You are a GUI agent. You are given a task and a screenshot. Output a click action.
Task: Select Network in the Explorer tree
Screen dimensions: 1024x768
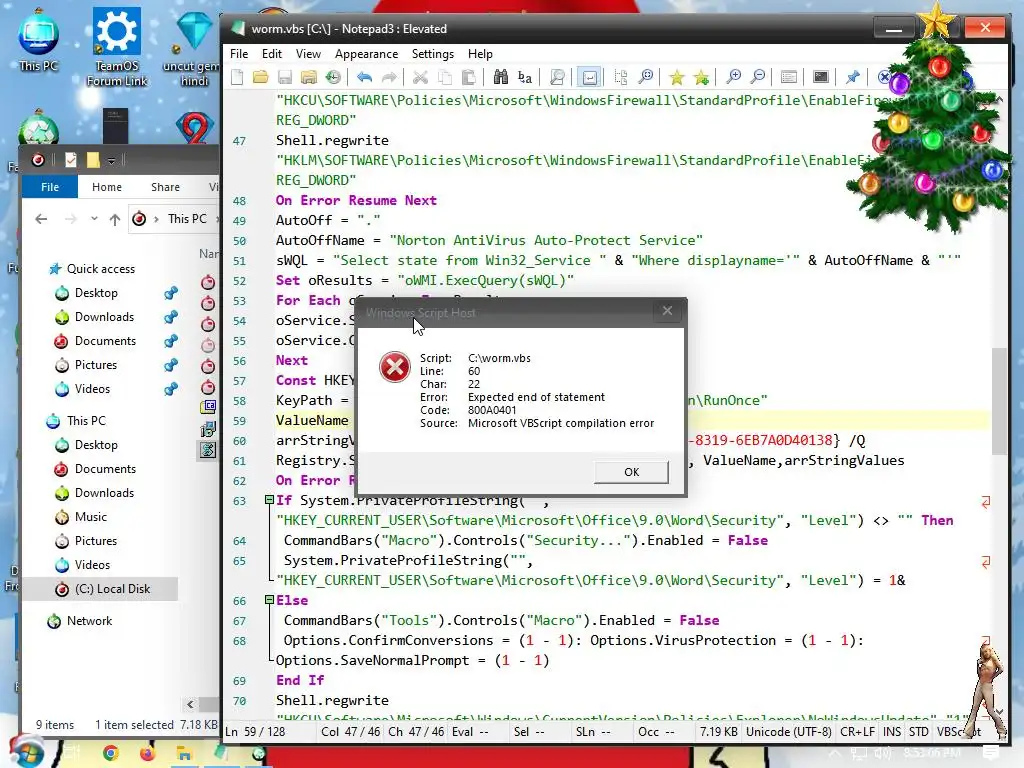pyautogui.click(x=89, y=621)
